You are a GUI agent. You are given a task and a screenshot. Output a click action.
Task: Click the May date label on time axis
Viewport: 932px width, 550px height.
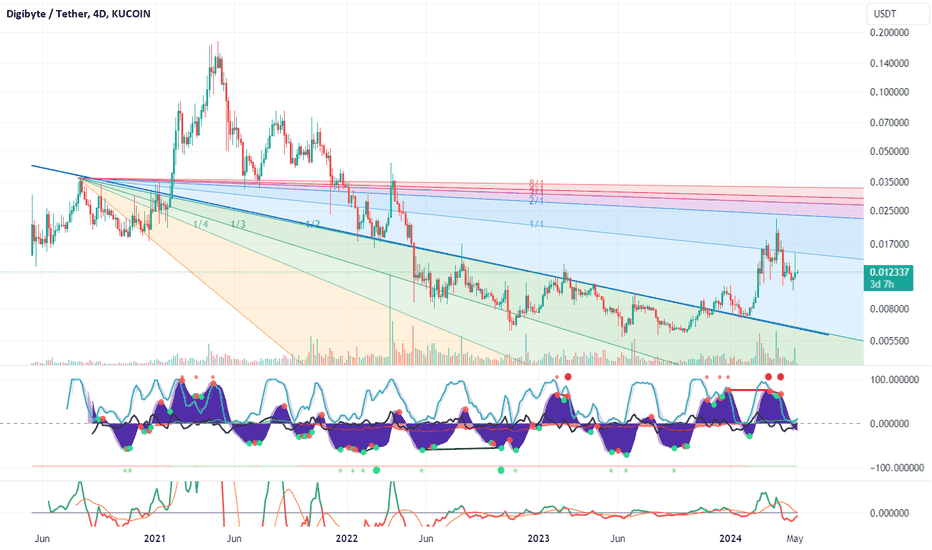click(x=795, y=539)
